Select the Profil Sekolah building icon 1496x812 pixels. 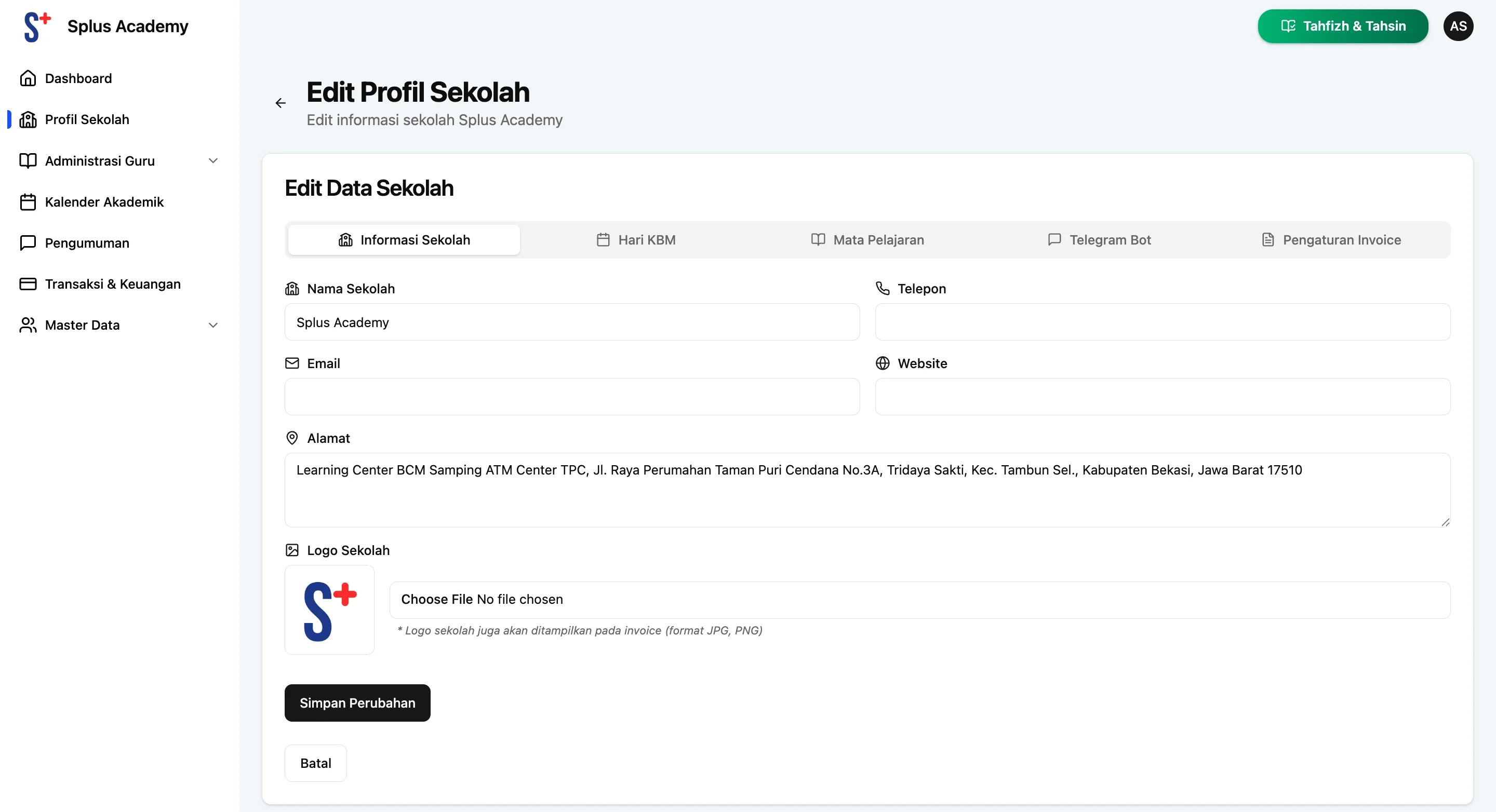28,119
